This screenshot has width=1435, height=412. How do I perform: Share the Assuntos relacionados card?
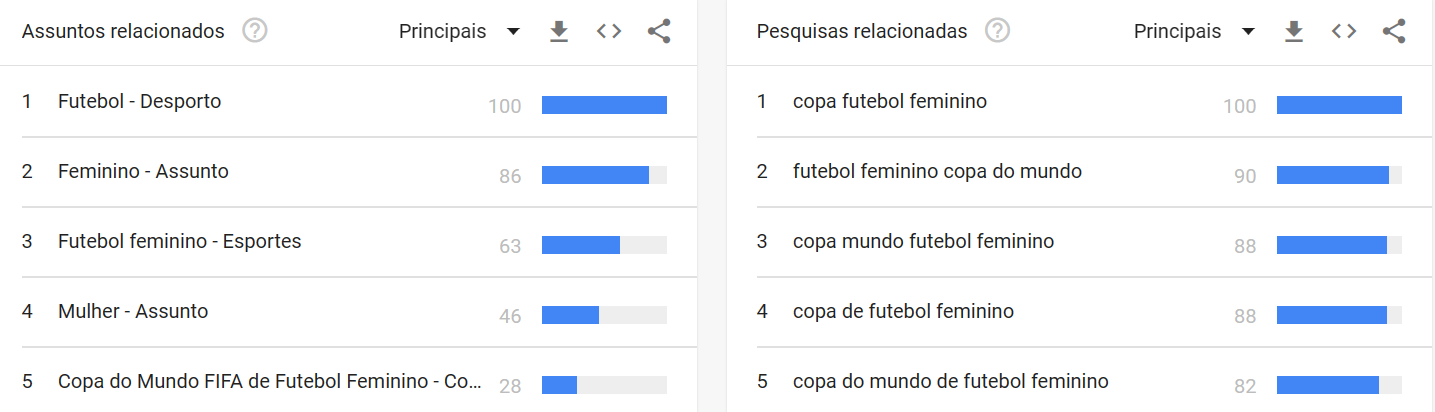click(x=659, y=32)
